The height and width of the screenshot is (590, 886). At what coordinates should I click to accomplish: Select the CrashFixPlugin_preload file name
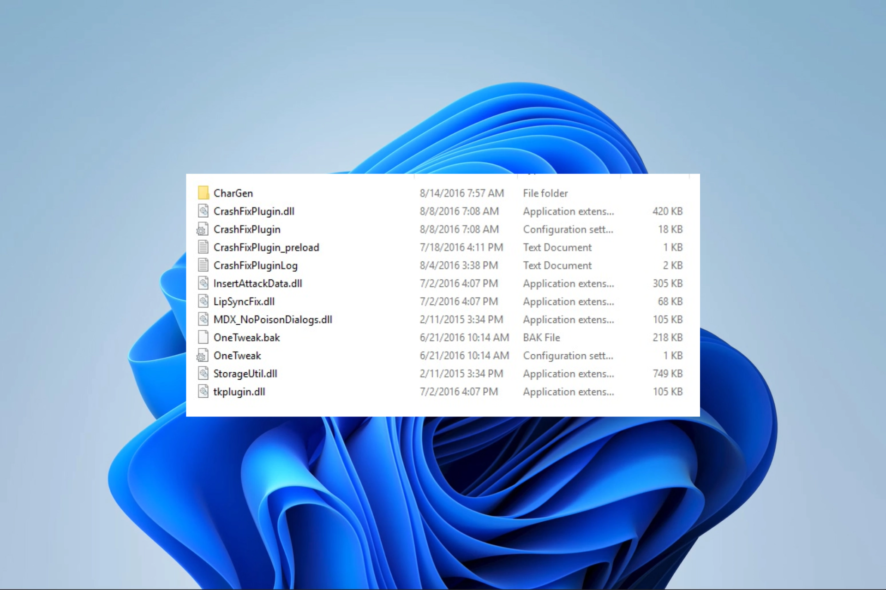point(266,248)
